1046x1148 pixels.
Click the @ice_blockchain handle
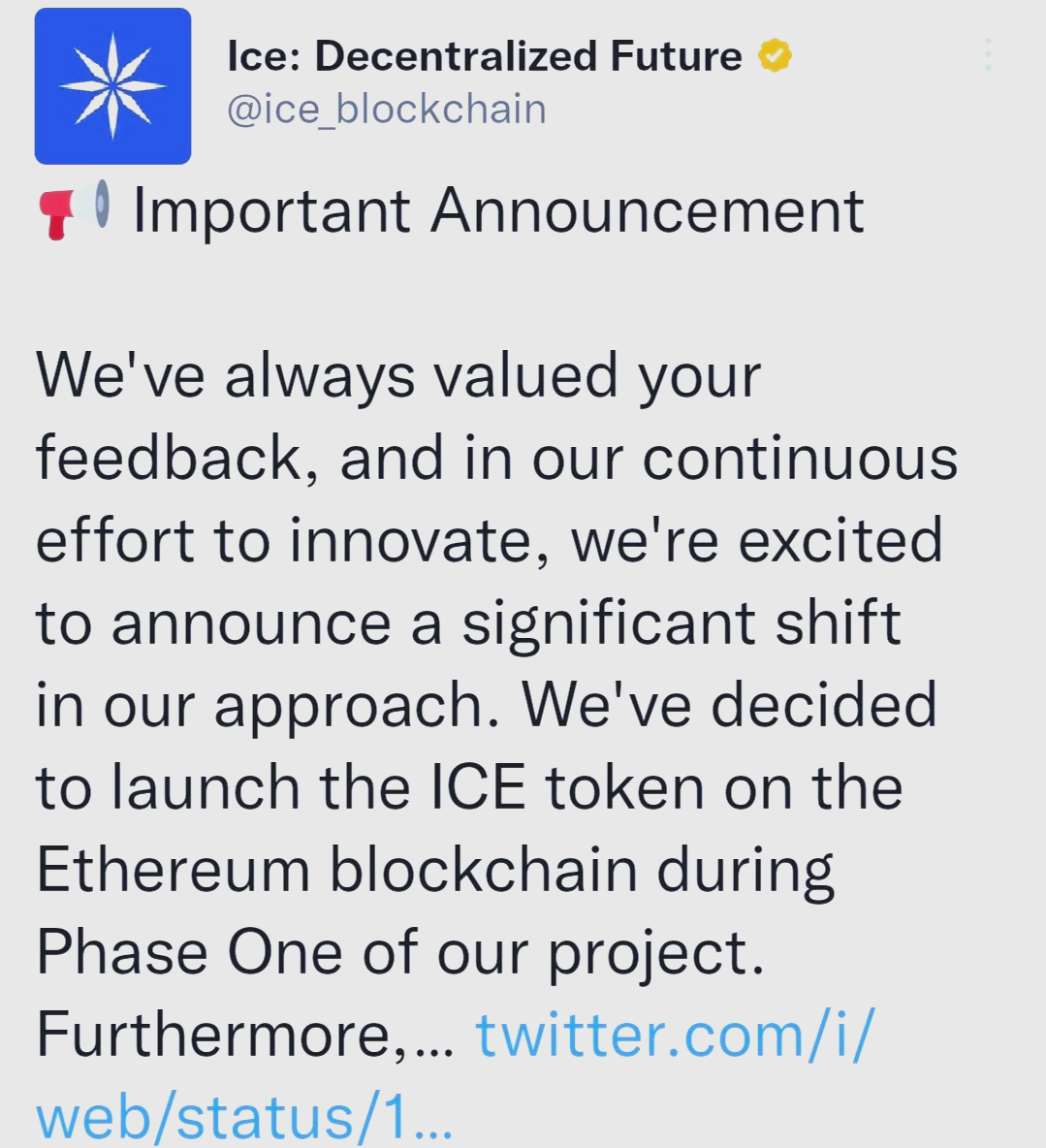(x=386, y=109)
